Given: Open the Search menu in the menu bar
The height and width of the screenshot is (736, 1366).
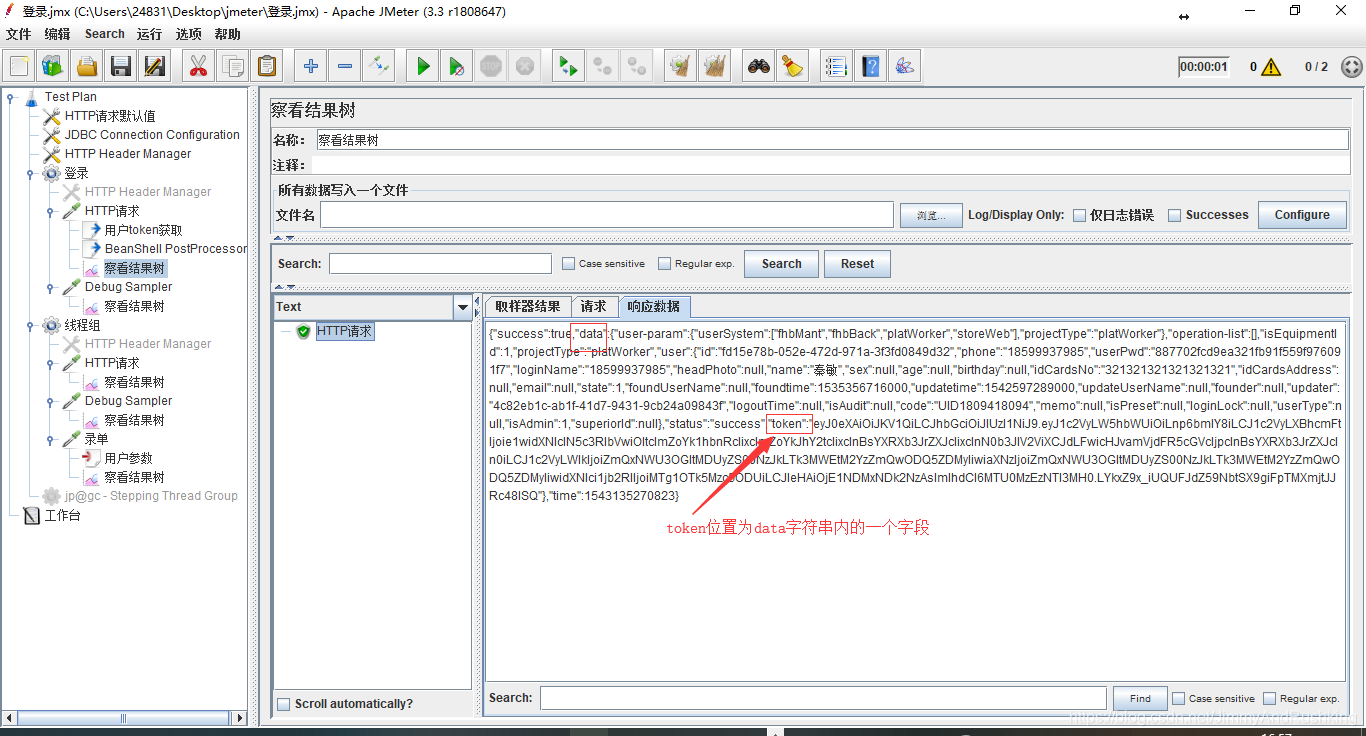Looking at the screenshot, I should click(105, 34).
